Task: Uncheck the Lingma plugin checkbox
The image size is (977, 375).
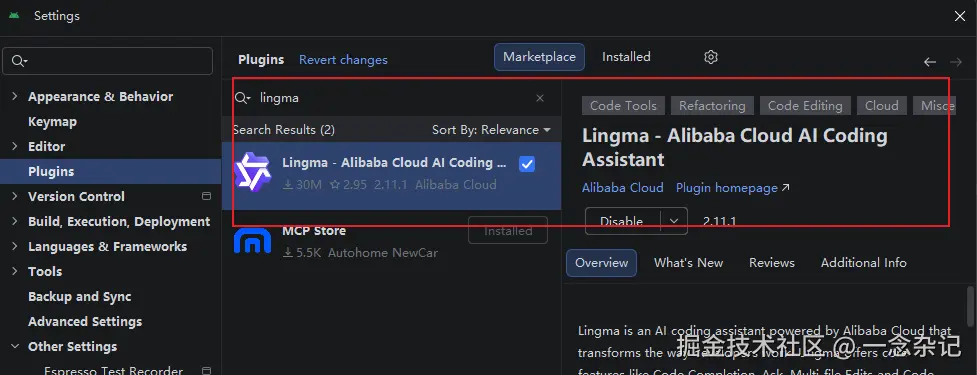Action: click(x=527, y=164)
